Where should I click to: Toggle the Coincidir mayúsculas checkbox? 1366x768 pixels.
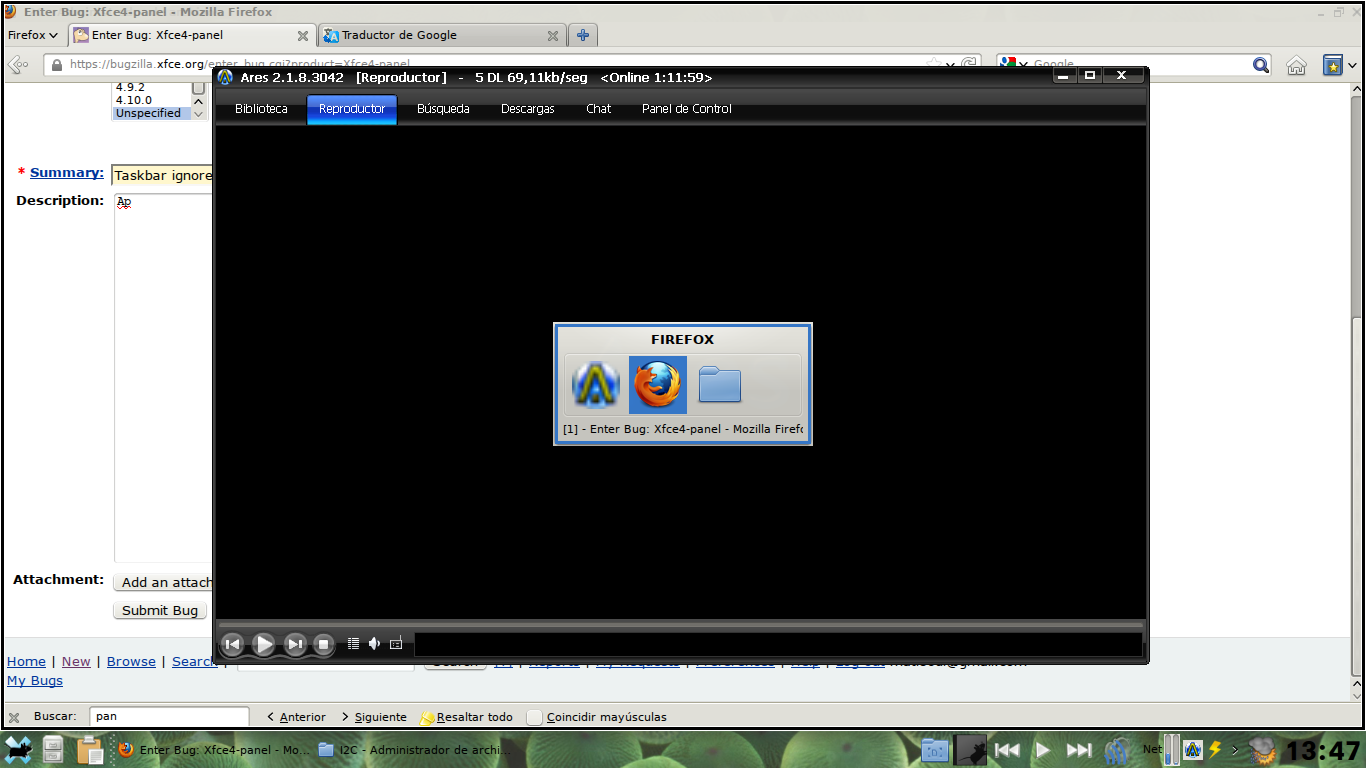pyautogui.click(x=535, y=717)
